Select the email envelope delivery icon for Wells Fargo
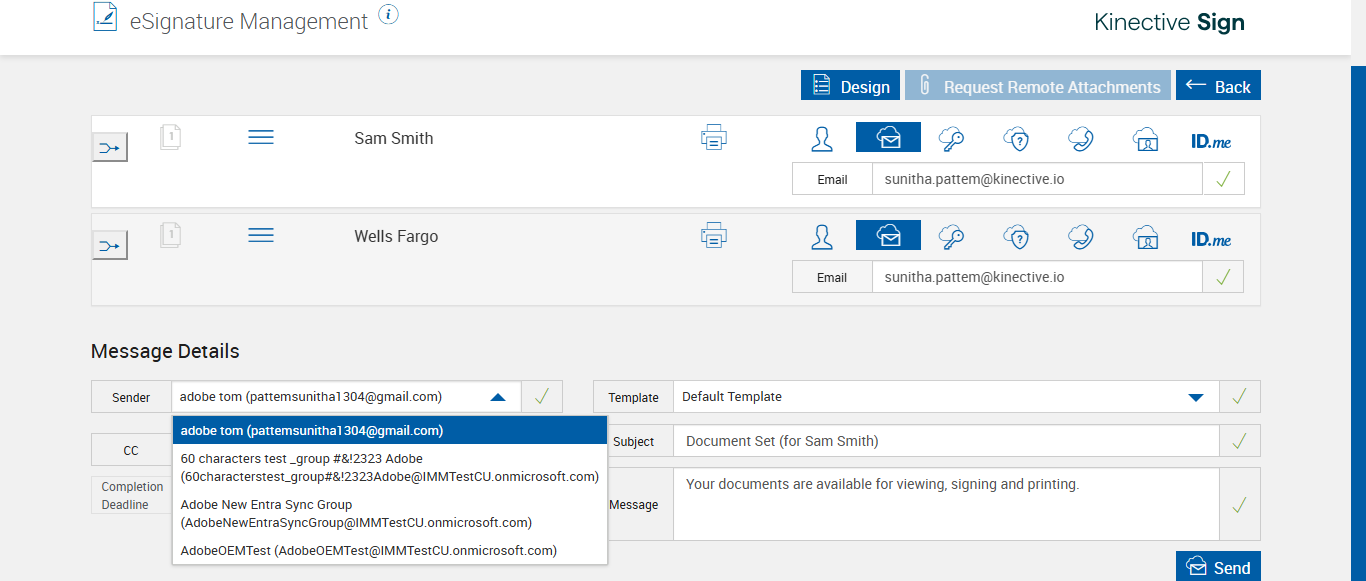This screenshot has height=581, width=1366. (x=888, y=236)
